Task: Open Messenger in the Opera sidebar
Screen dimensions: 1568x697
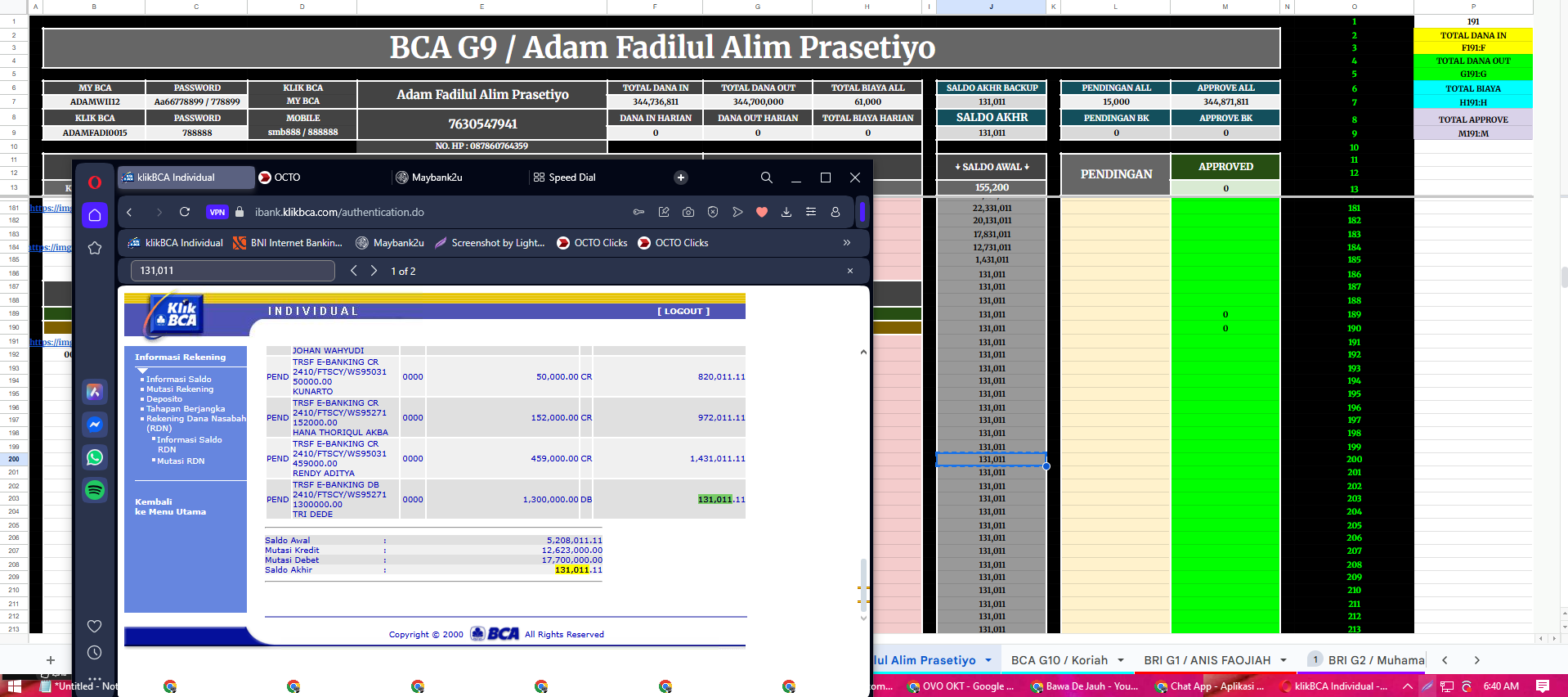Action: [x=95, y=425]
